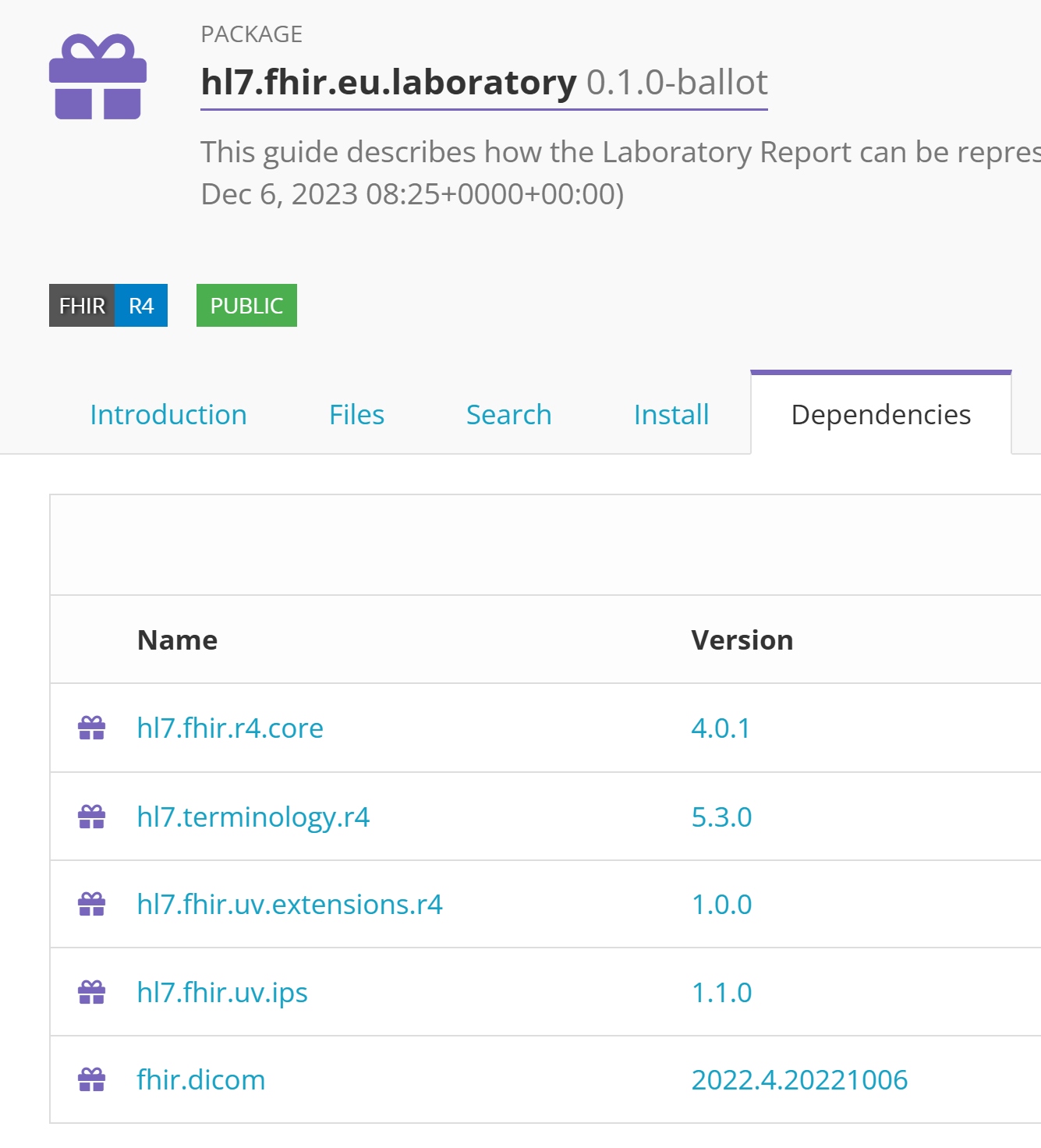Click the package icon beside hl7.terminology.r4
This screenshot has width=1041, height=1148.
click(92, 817)
